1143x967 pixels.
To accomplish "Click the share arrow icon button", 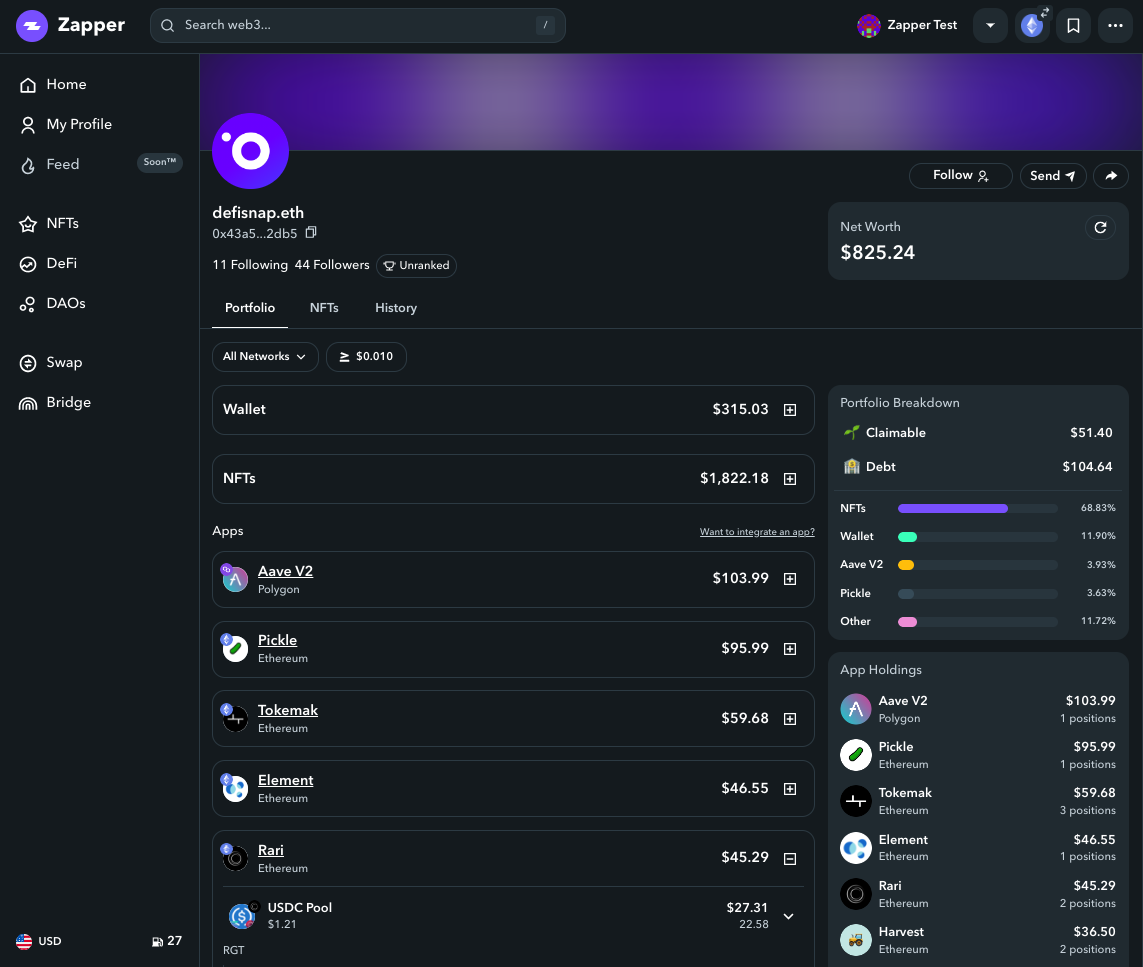I will [1111, 176].
